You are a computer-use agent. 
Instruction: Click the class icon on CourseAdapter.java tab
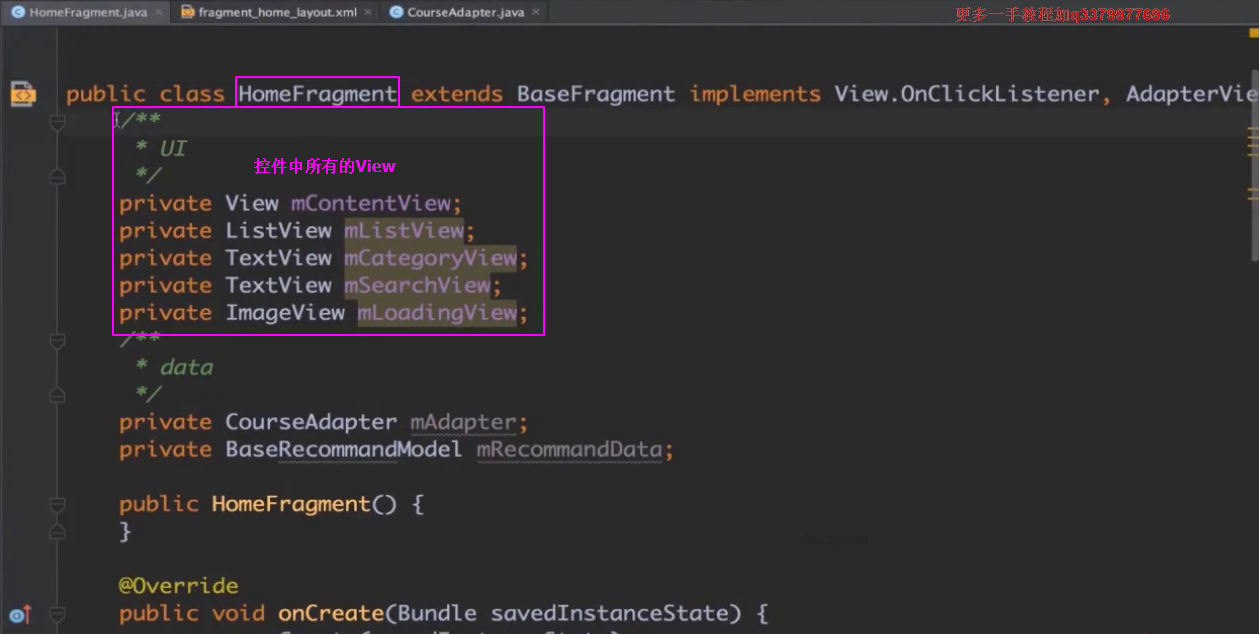point(396,13)
